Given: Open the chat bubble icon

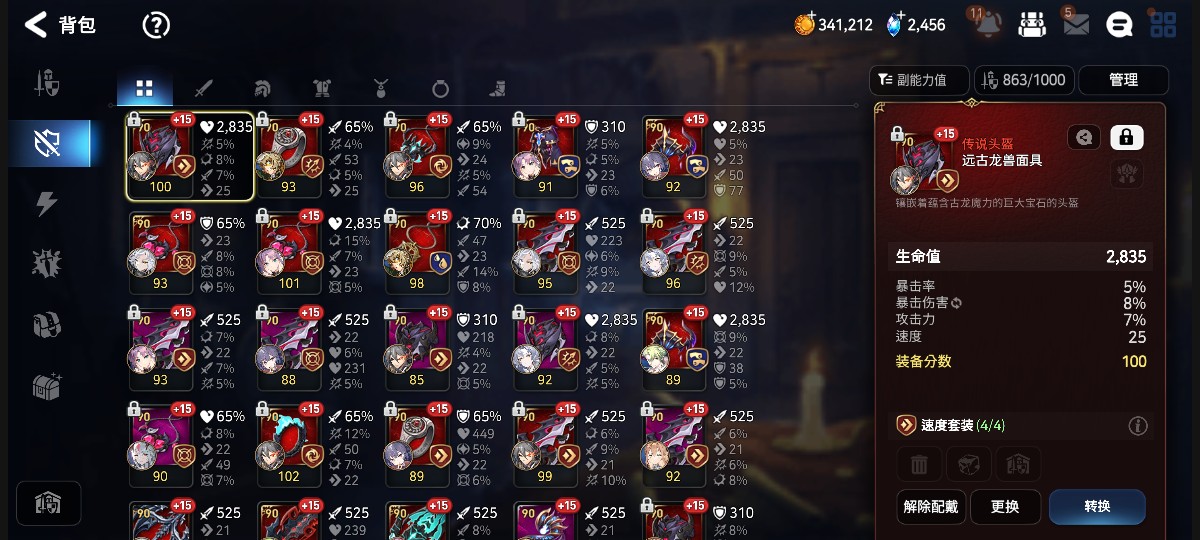Looking at the screenshot, I should point(1120,25).
